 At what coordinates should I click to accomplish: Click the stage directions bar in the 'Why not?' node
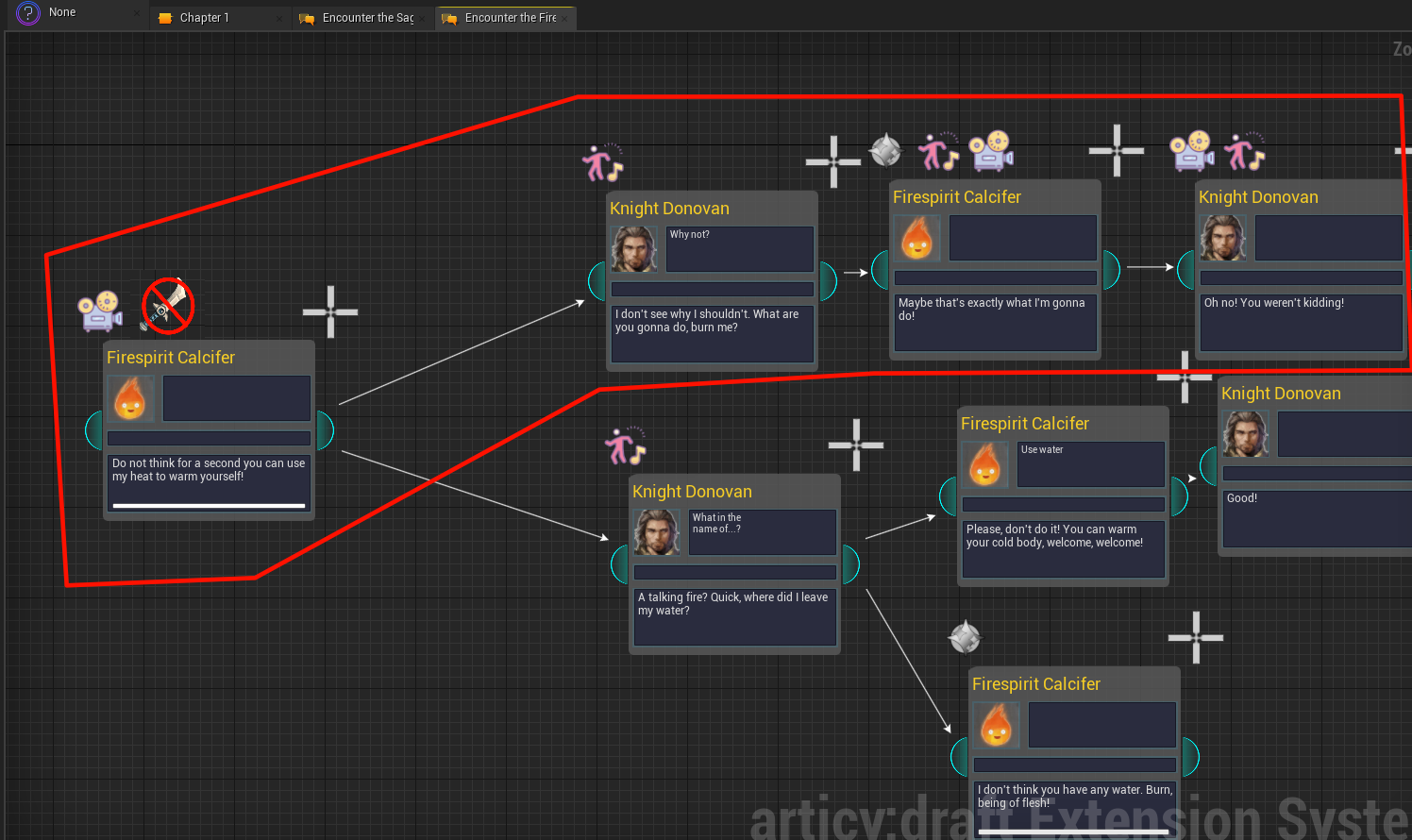pyautogui.click(x=713, y=289)
